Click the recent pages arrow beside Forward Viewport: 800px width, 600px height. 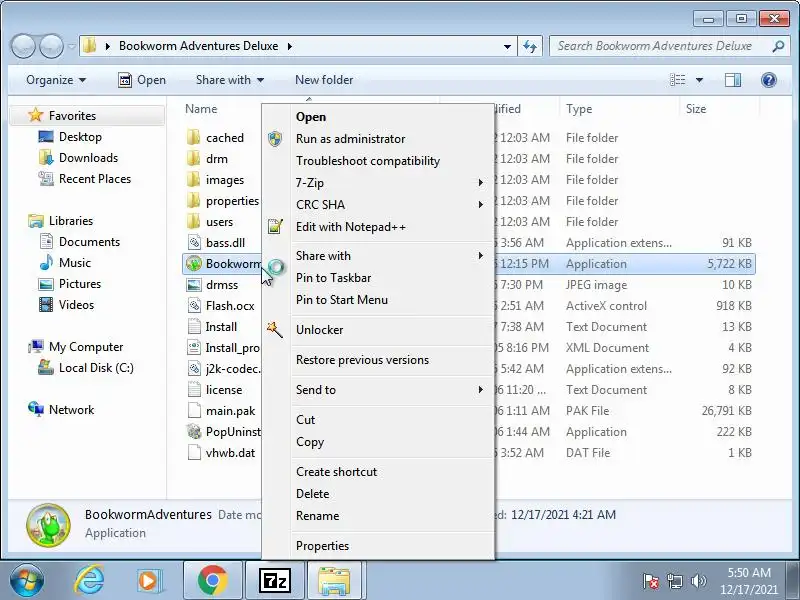coord(71,46)
